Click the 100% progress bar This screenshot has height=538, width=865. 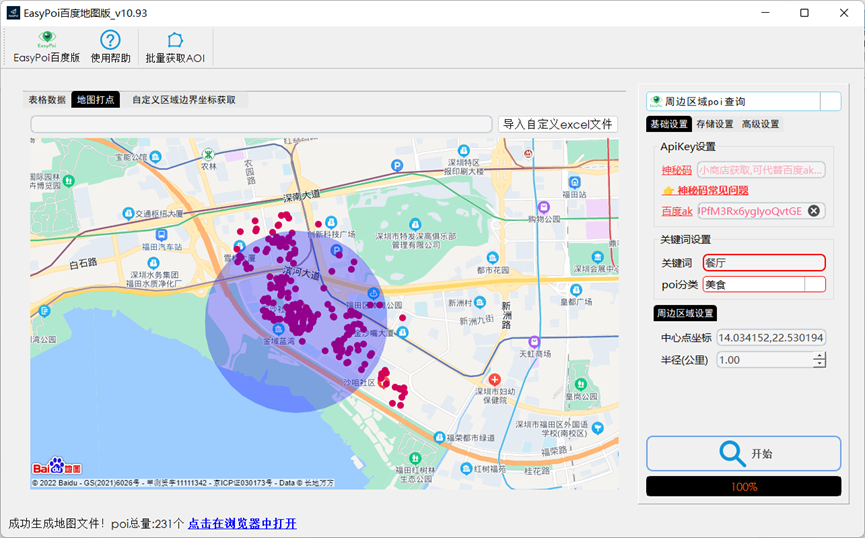tap(744, 487)
